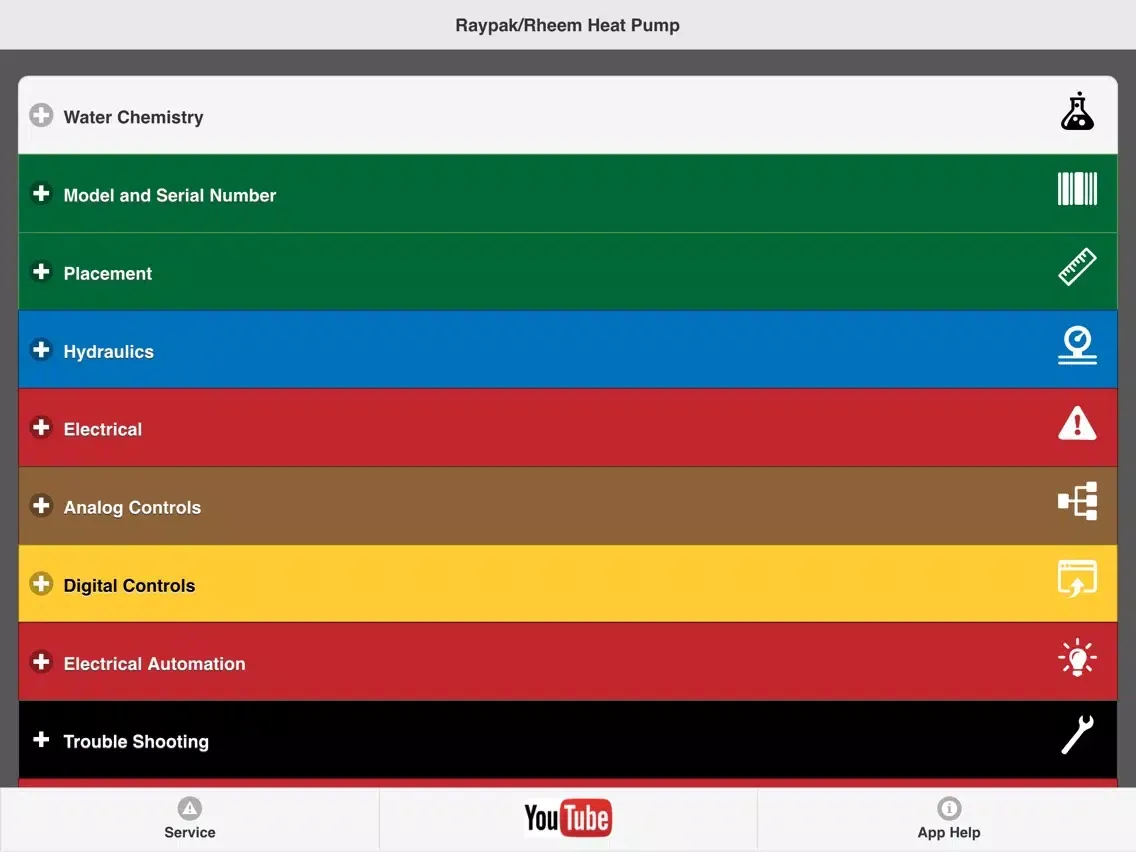Select the Analog Controls label

click(133, 508)
